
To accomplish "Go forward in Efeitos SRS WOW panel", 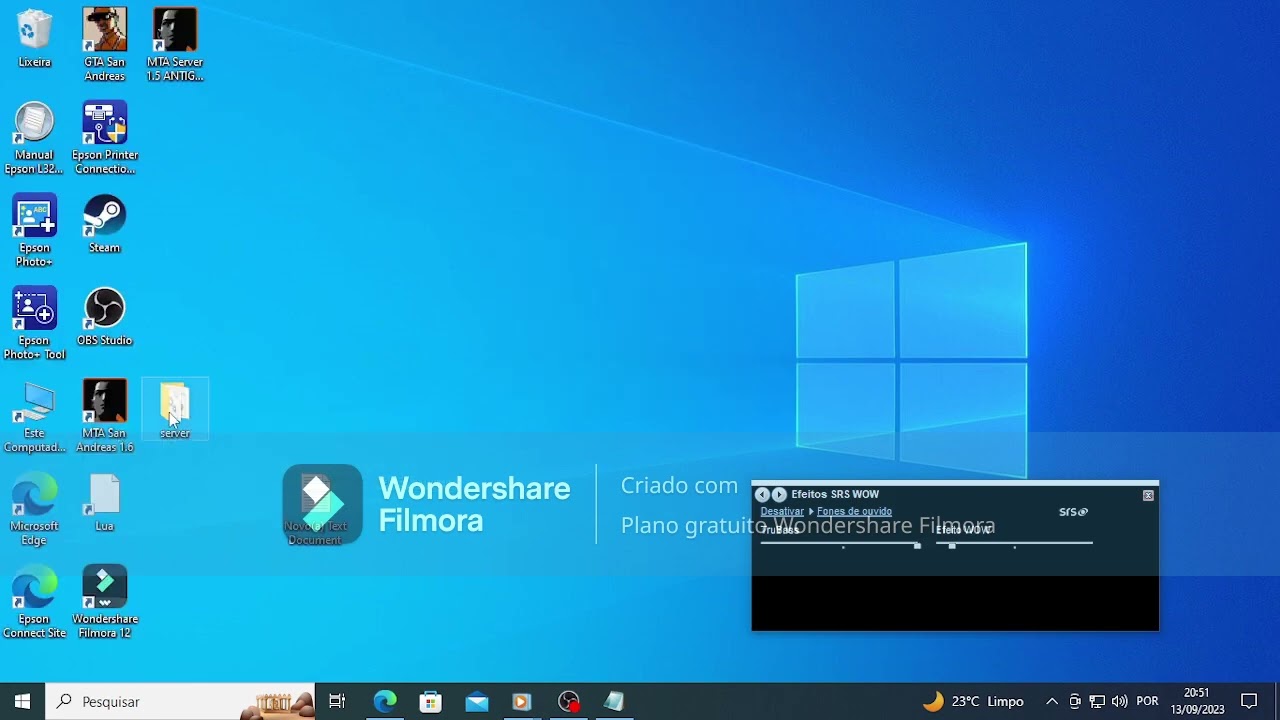I will 779,494.
